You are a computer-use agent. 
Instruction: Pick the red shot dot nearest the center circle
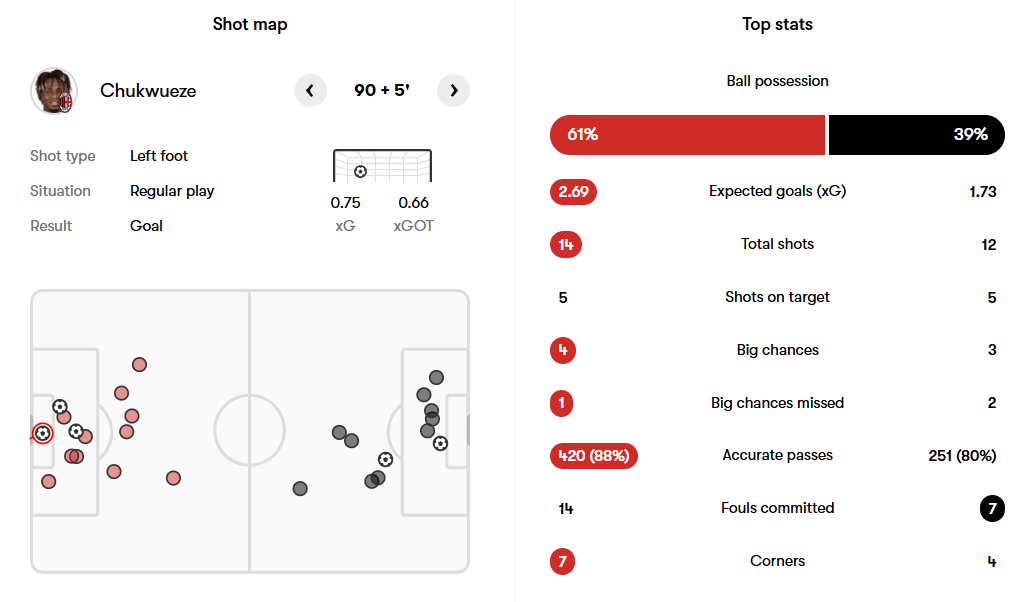click(173, 478)
